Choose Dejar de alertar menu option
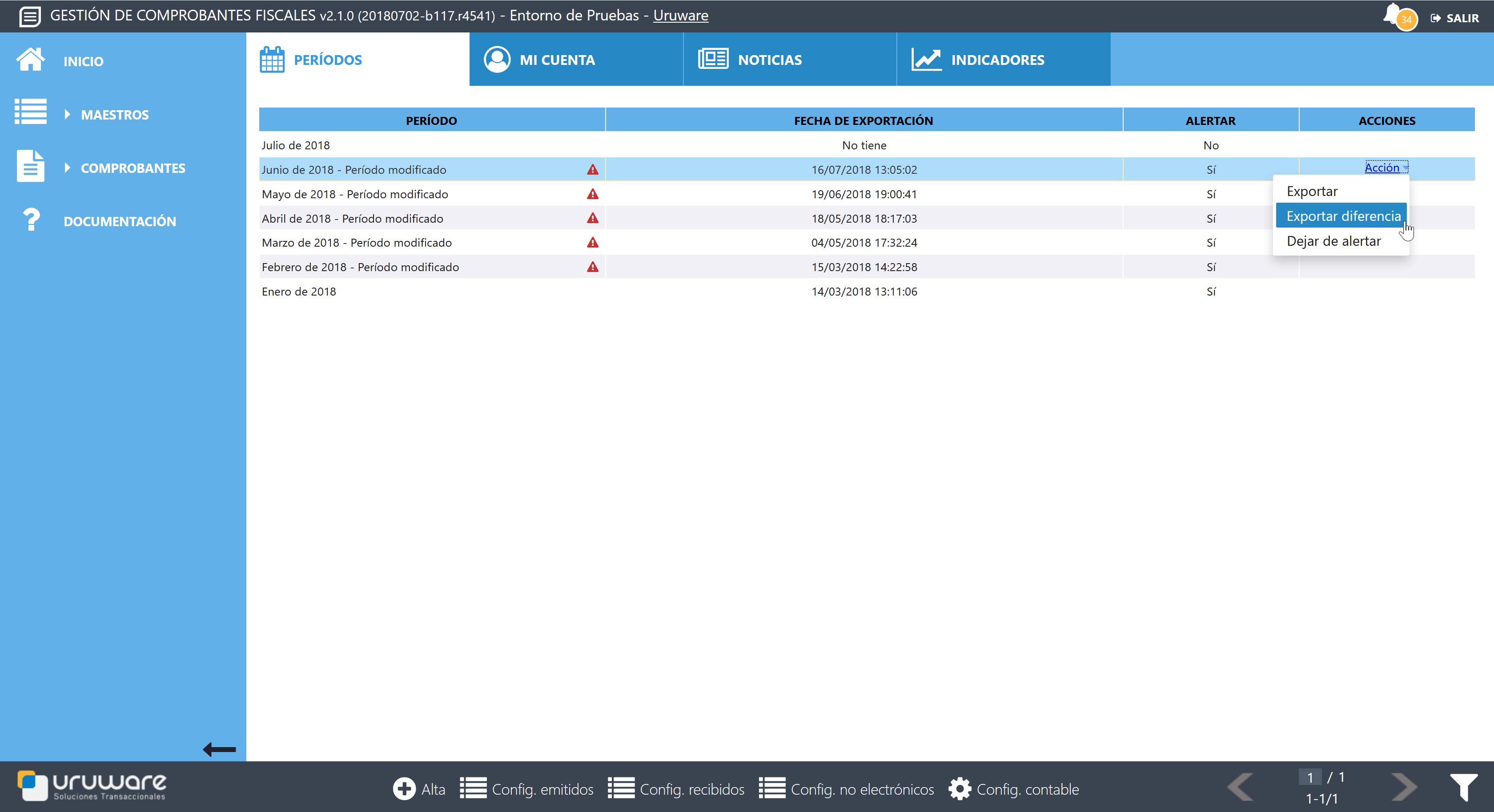This screenshot has width=1494, height=812. (1333, 241)
